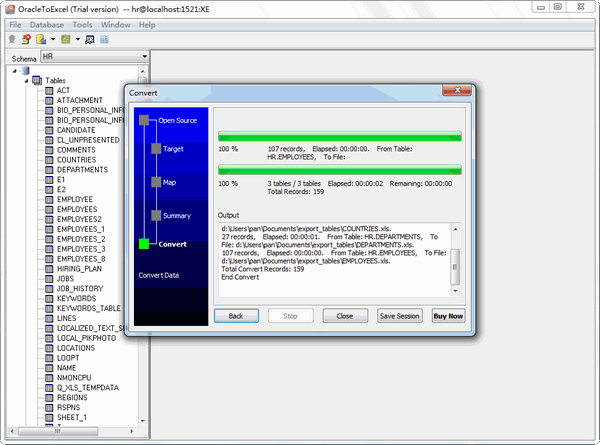Click the Open Source step square in wizard

pos(144,120)
